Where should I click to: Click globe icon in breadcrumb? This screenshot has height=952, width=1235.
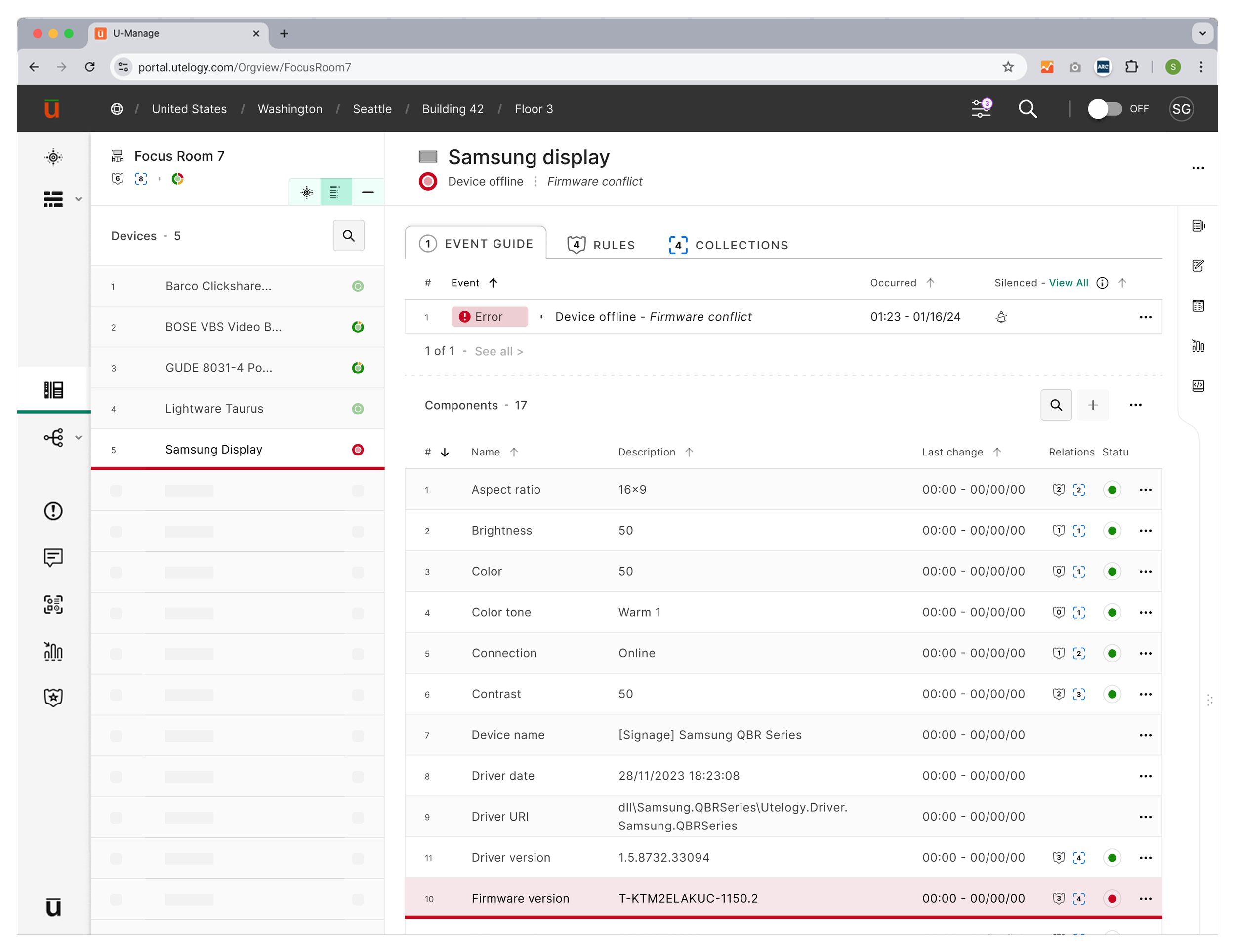point(117,109)
